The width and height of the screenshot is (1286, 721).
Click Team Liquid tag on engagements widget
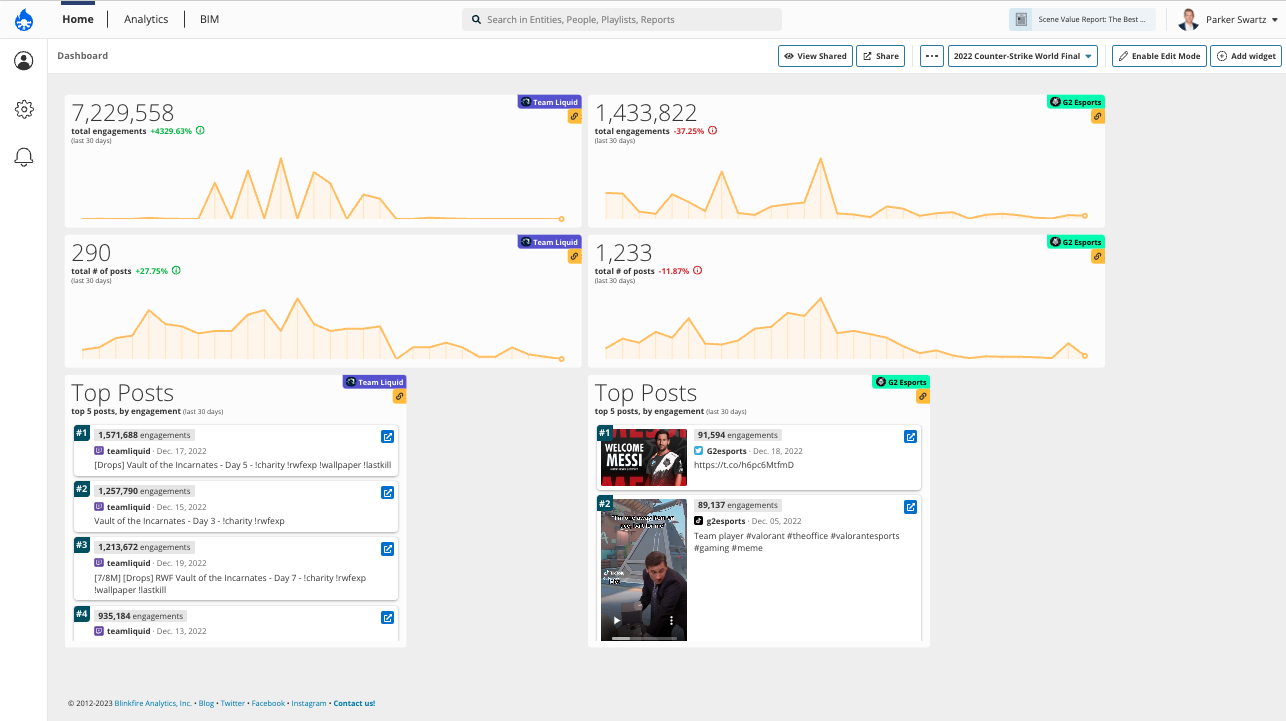point(549,102)
